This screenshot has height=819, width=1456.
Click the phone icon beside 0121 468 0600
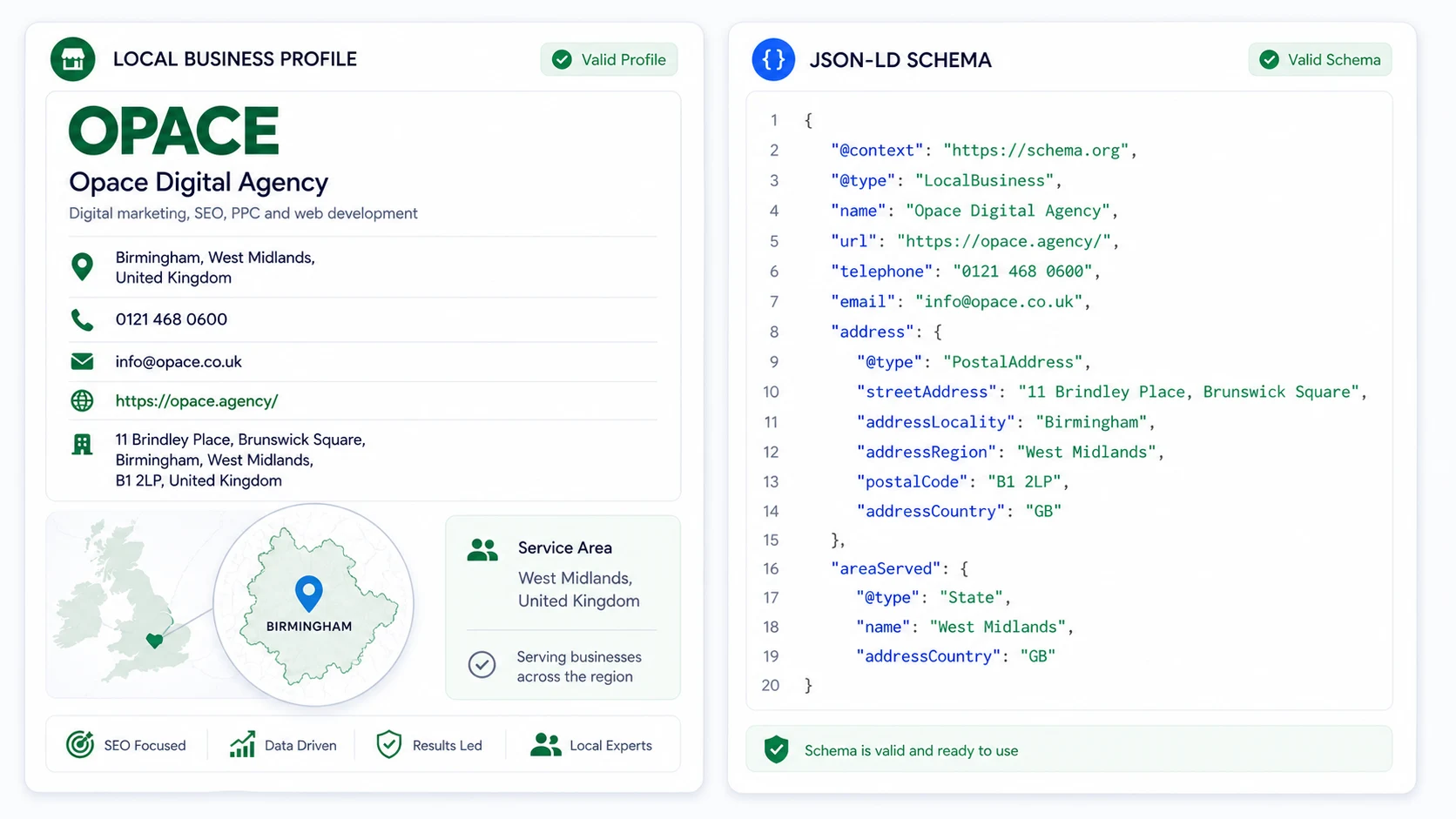click(x=82, y=319)
